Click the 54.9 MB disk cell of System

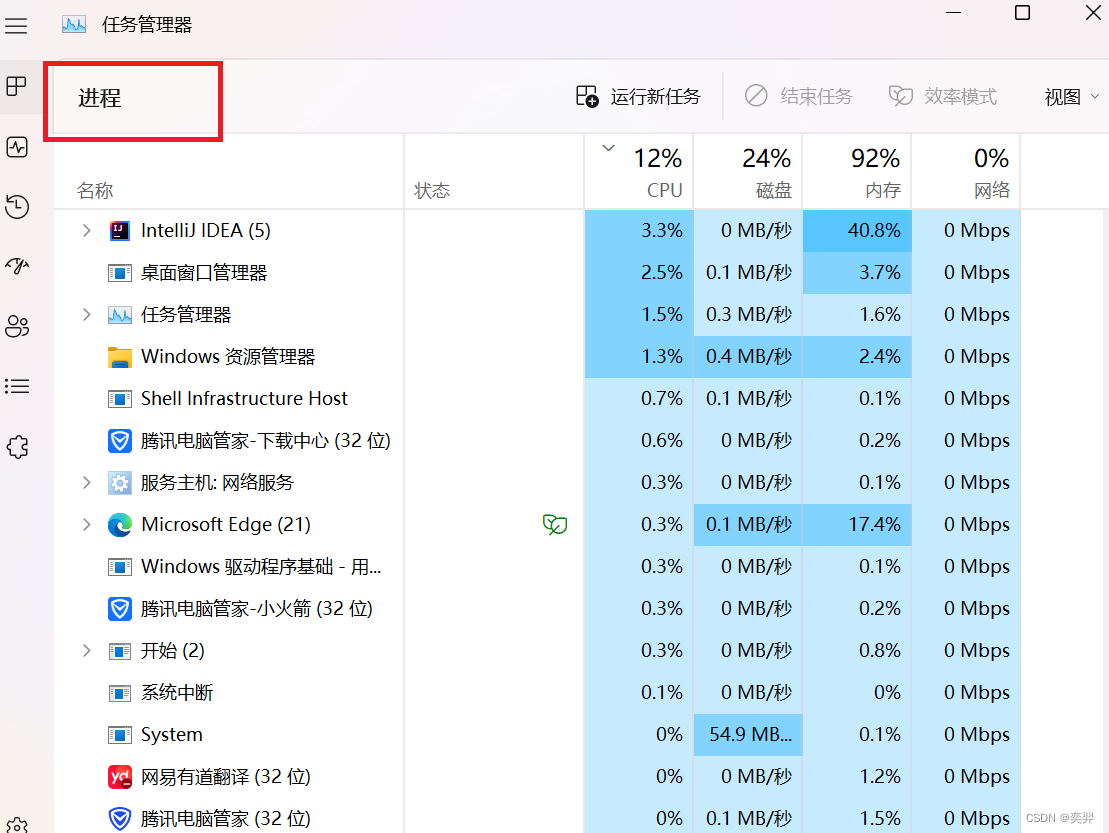point(748,735)
